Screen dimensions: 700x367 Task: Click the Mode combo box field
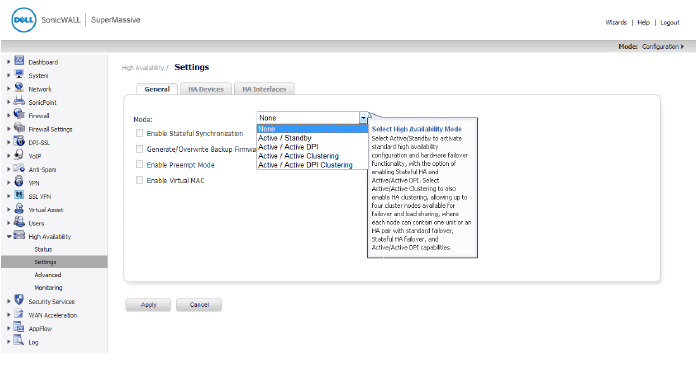click(312, 118)
